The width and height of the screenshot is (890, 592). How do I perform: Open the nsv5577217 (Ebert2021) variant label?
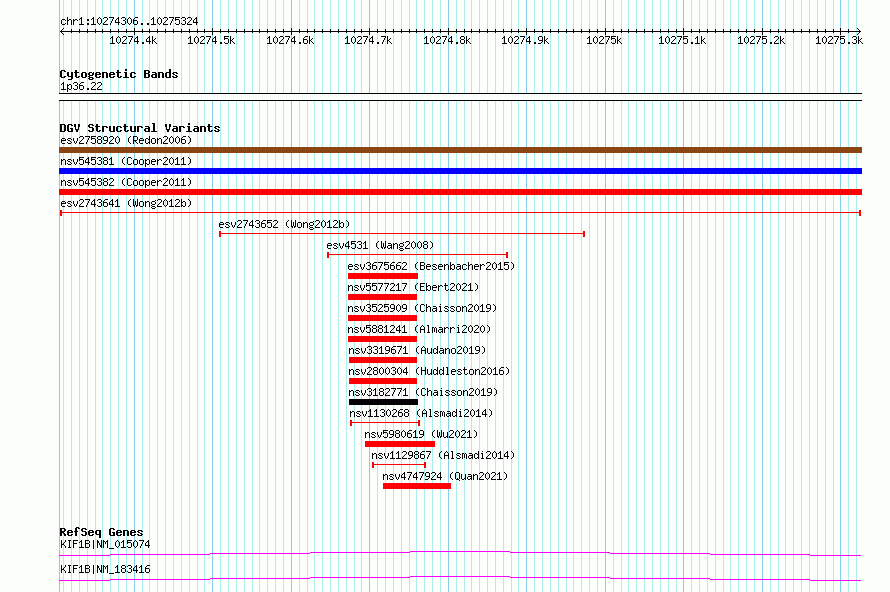click(x=413, y=287)
